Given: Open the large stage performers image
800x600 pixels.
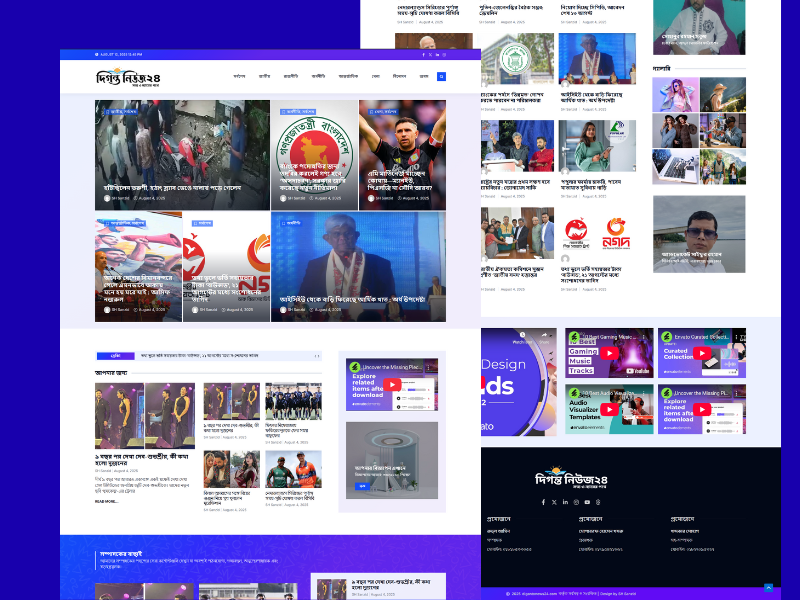Looking at the screenshot, I should tap(145, 416).
